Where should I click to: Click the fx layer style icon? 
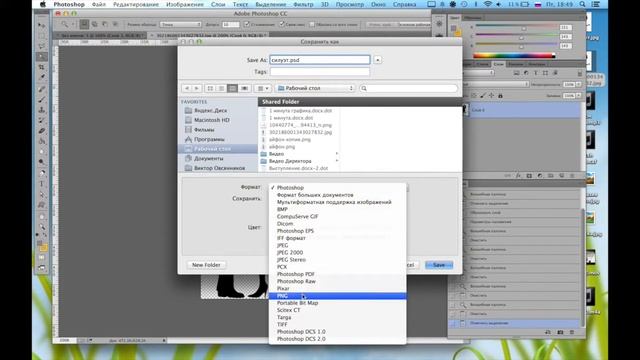[x=518, y=176]
